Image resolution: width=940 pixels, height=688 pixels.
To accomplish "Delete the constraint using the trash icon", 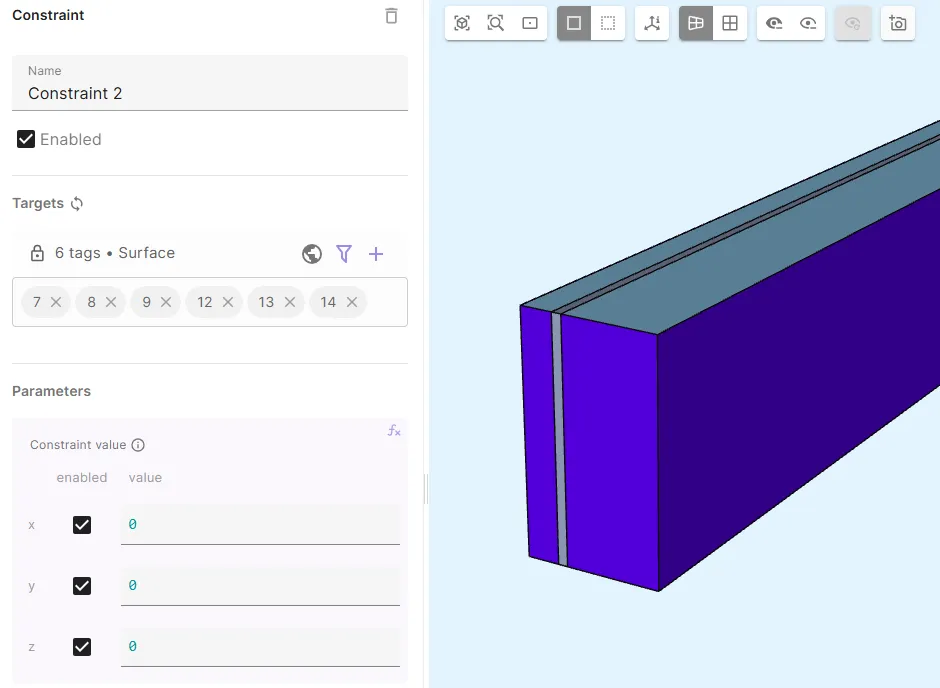I will tap(391, 16).
